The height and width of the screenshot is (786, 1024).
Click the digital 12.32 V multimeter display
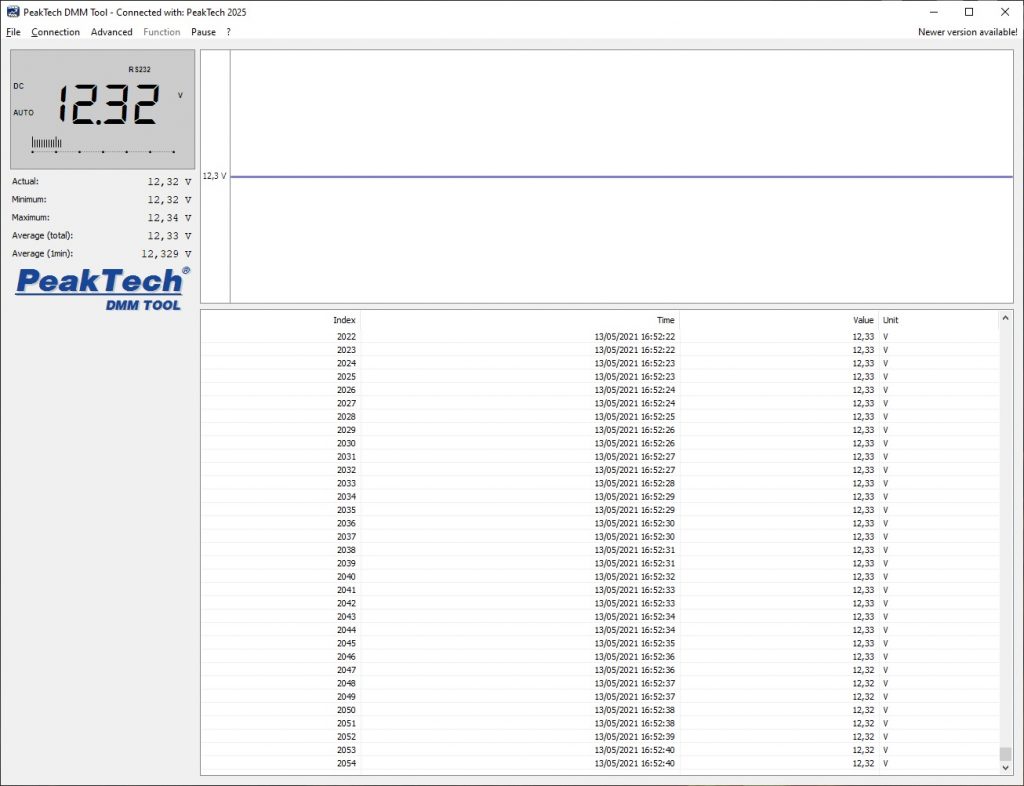coord(100,109)
